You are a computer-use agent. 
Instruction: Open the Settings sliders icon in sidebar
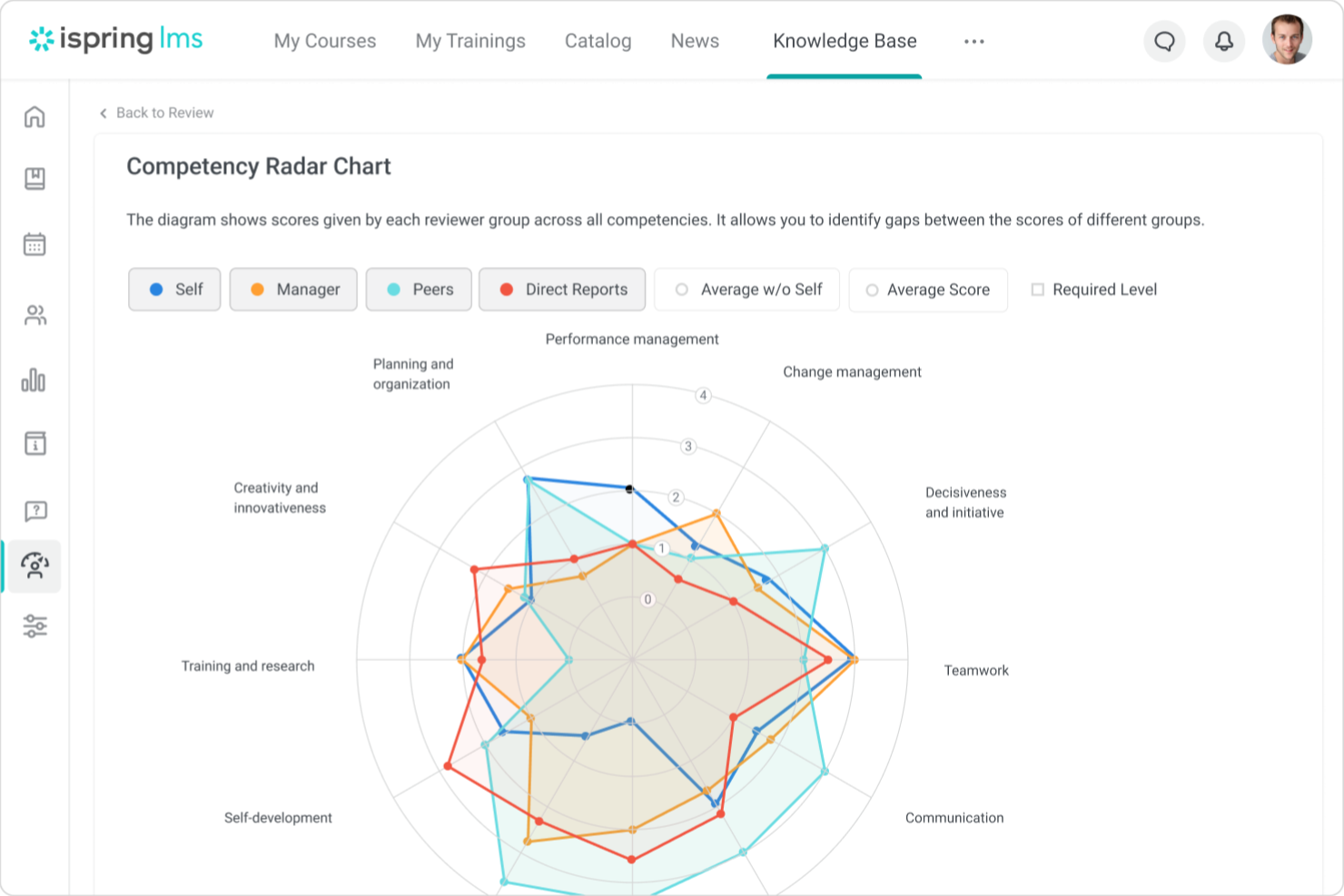point(34,626)
